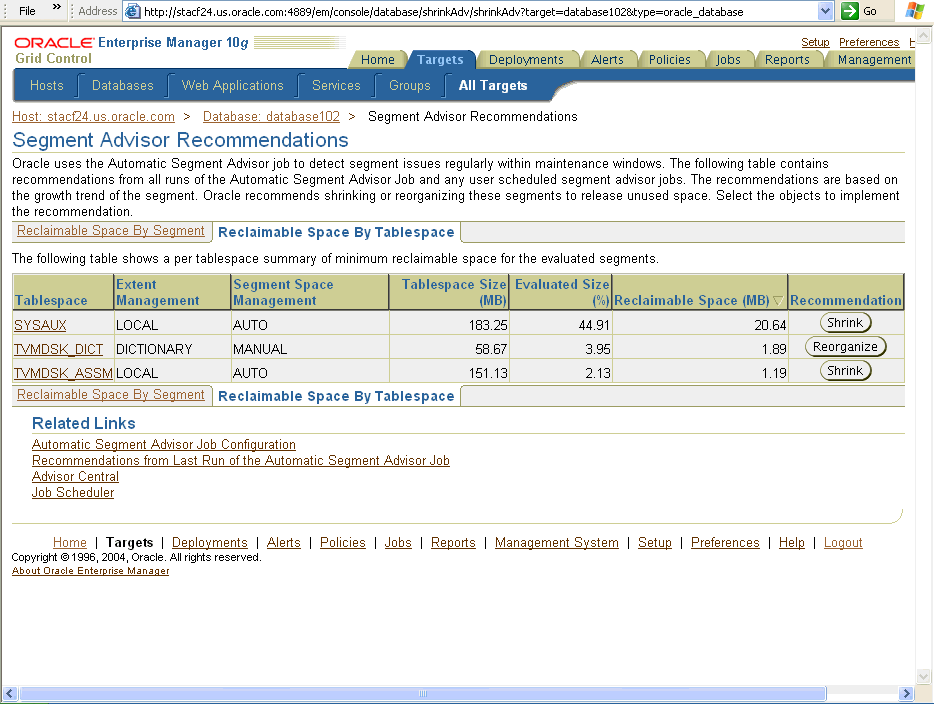The height and width of the screenshot is (704, 934).
Task: Open the Job Scheduler link
Action: point(73,493)
